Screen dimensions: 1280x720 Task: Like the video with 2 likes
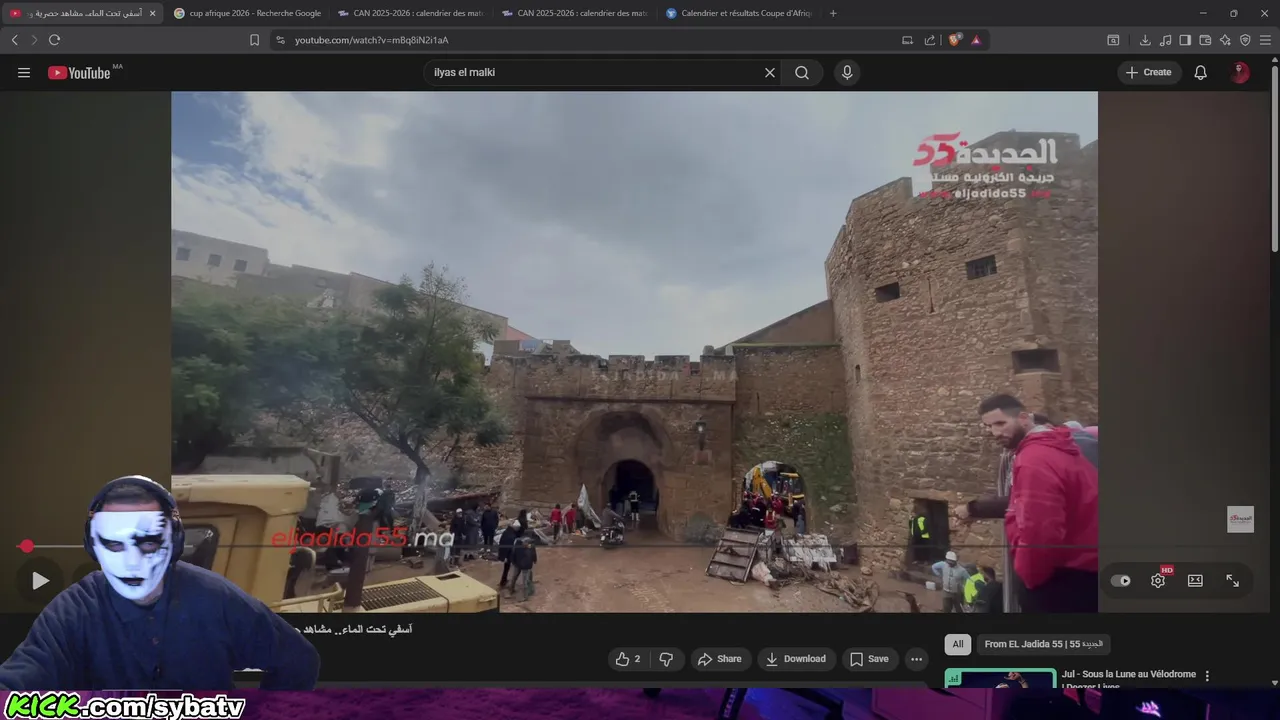[628, 659]
